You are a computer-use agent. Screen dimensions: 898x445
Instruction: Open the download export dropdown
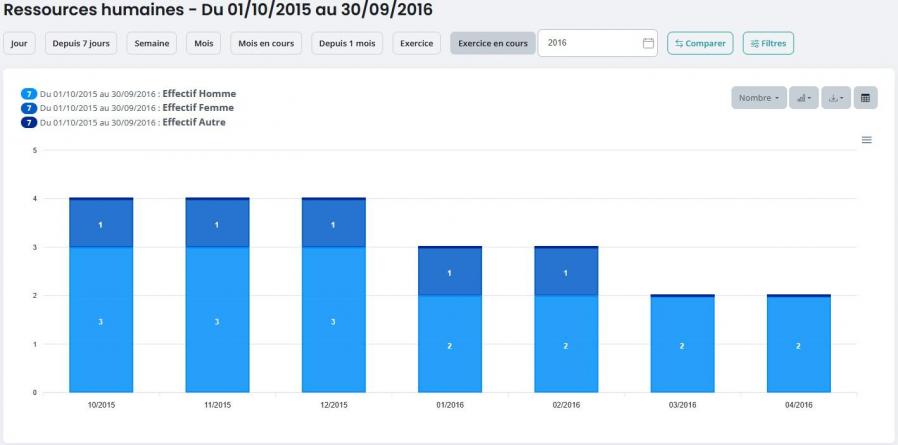pos(836,98)
